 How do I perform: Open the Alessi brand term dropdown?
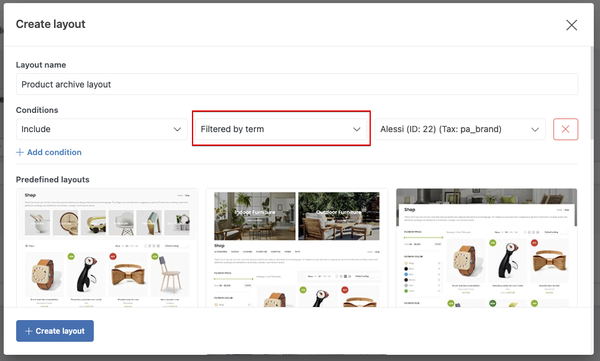(x=460, y=129)
